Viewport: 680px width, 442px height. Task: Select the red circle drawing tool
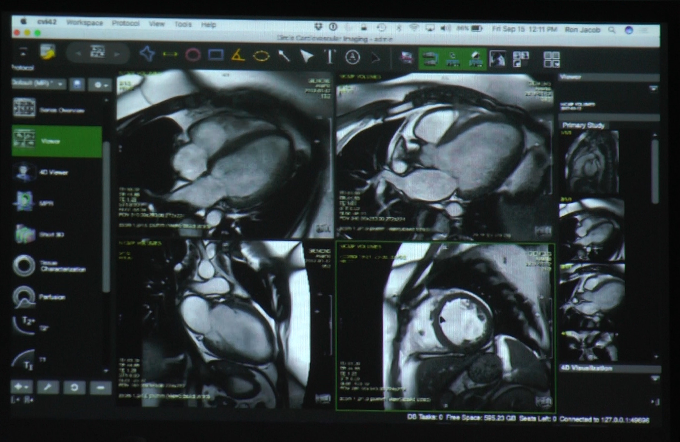click(192, 55)
